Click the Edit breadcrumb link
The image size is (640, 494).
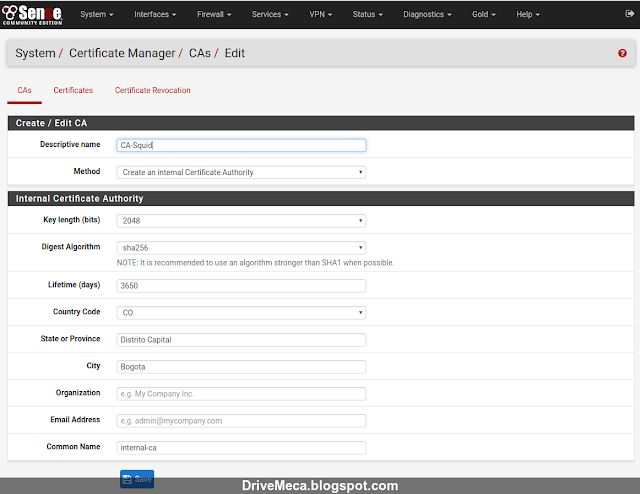pos(235,53)
